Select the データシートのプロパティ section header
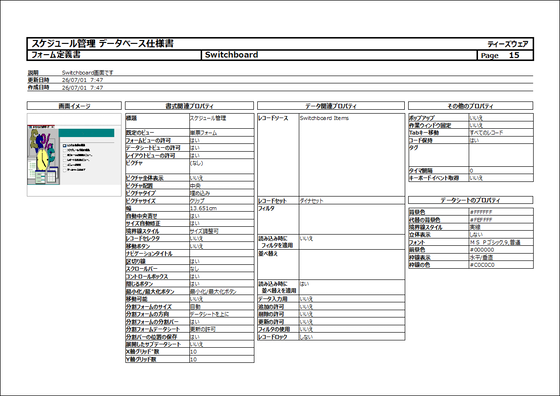 (471, 200)
